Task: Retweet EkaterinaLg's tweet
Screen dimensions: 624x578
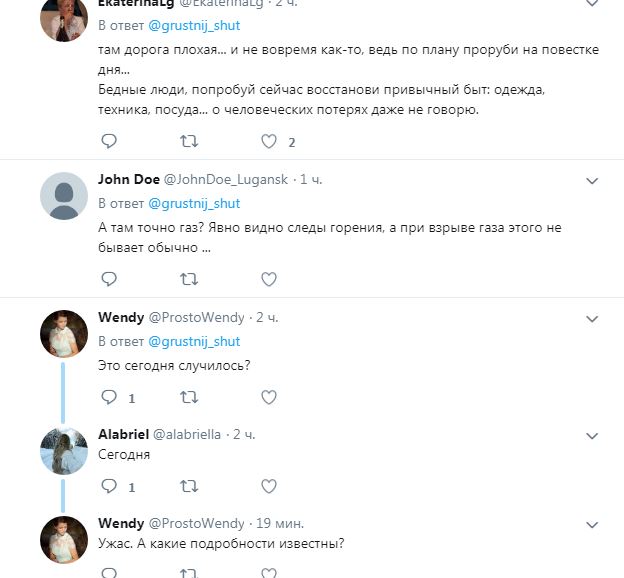Action: (x=188, y=142)
